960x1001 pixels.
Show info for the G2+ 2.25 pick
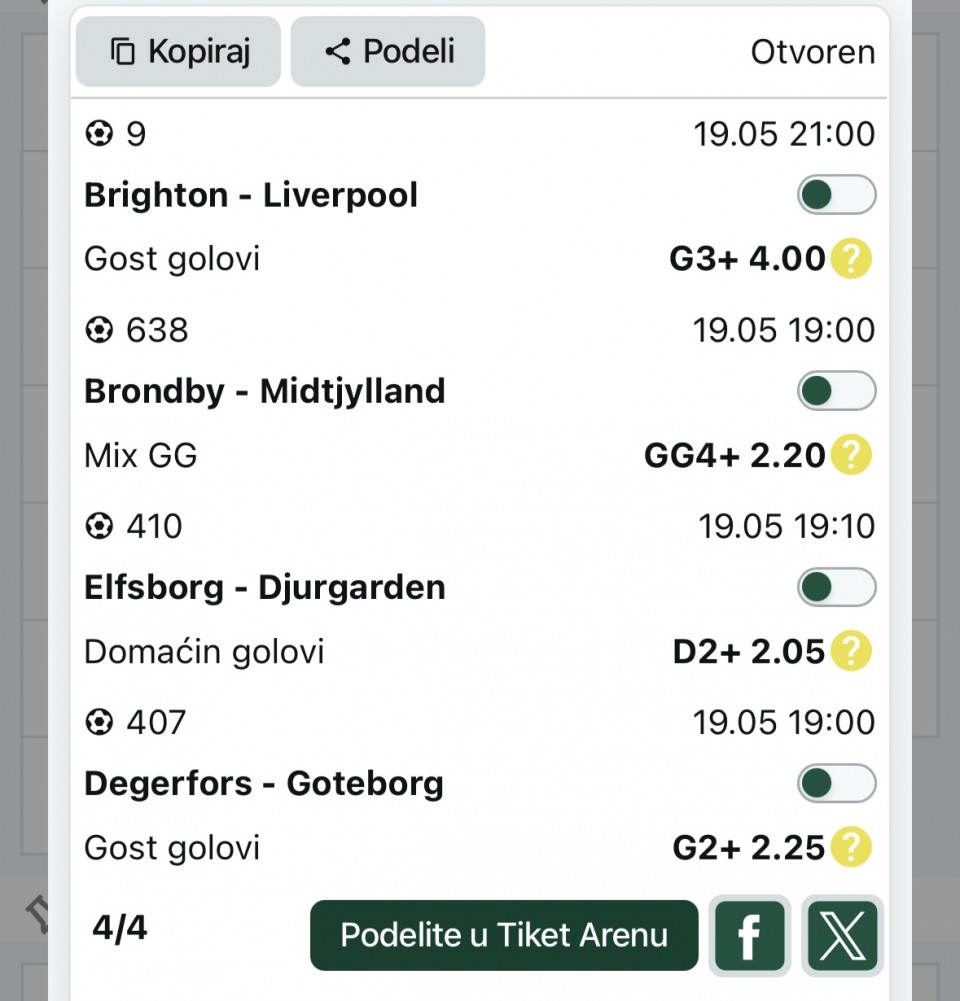[x=851, y=847]
